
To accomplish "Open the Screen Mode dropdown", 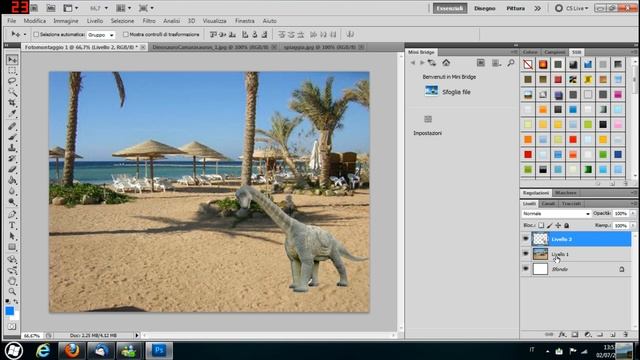I will 146,8.
